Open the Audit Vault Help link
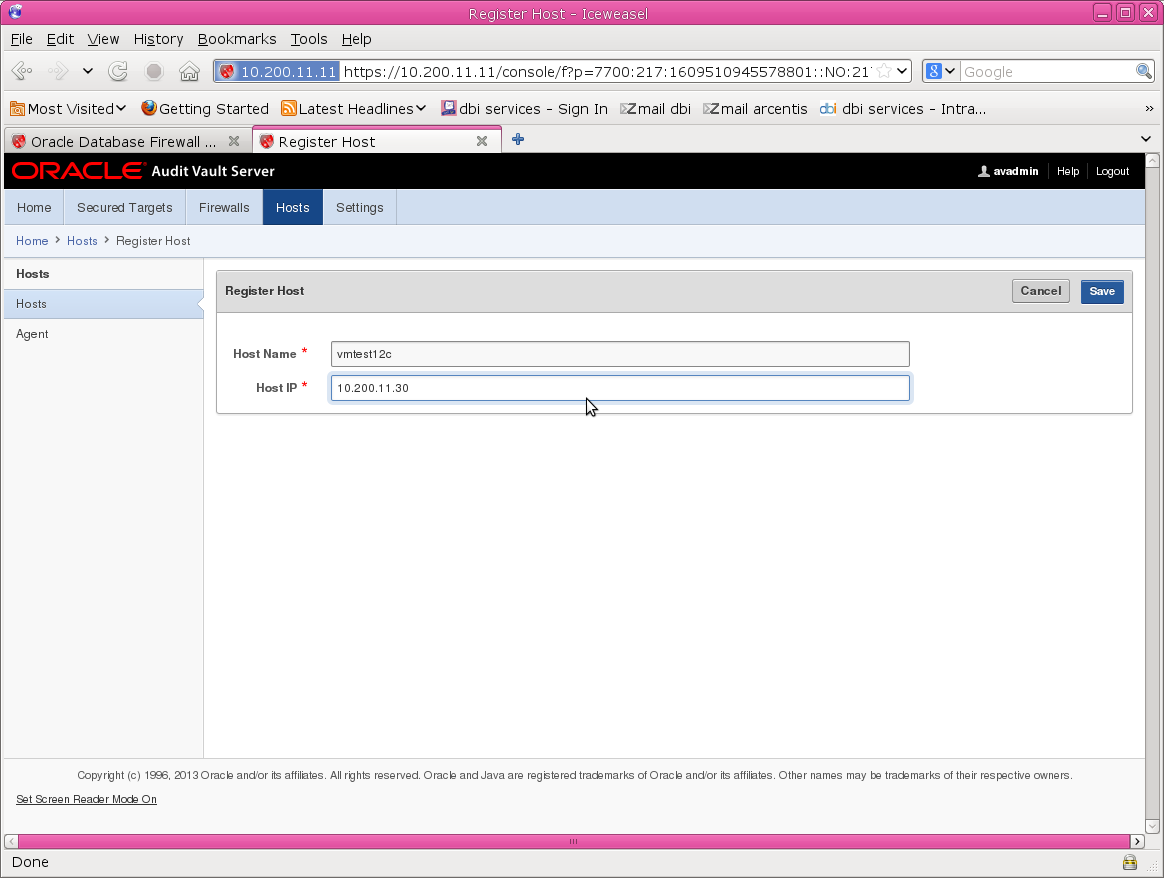Screen dimensions: 1164x878 pos(1067,171)
